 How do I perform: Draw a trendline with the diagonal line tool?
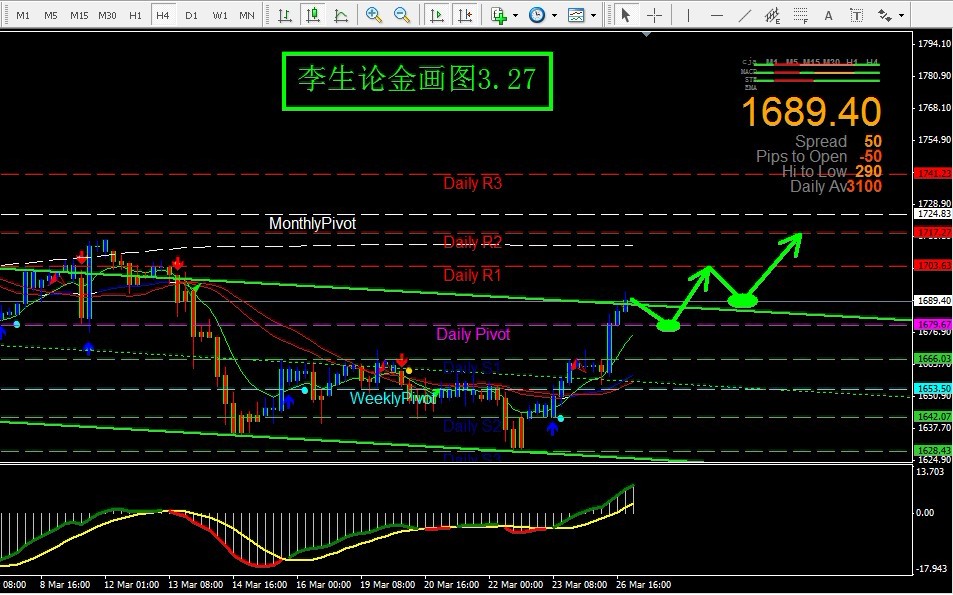coord(744,15)
